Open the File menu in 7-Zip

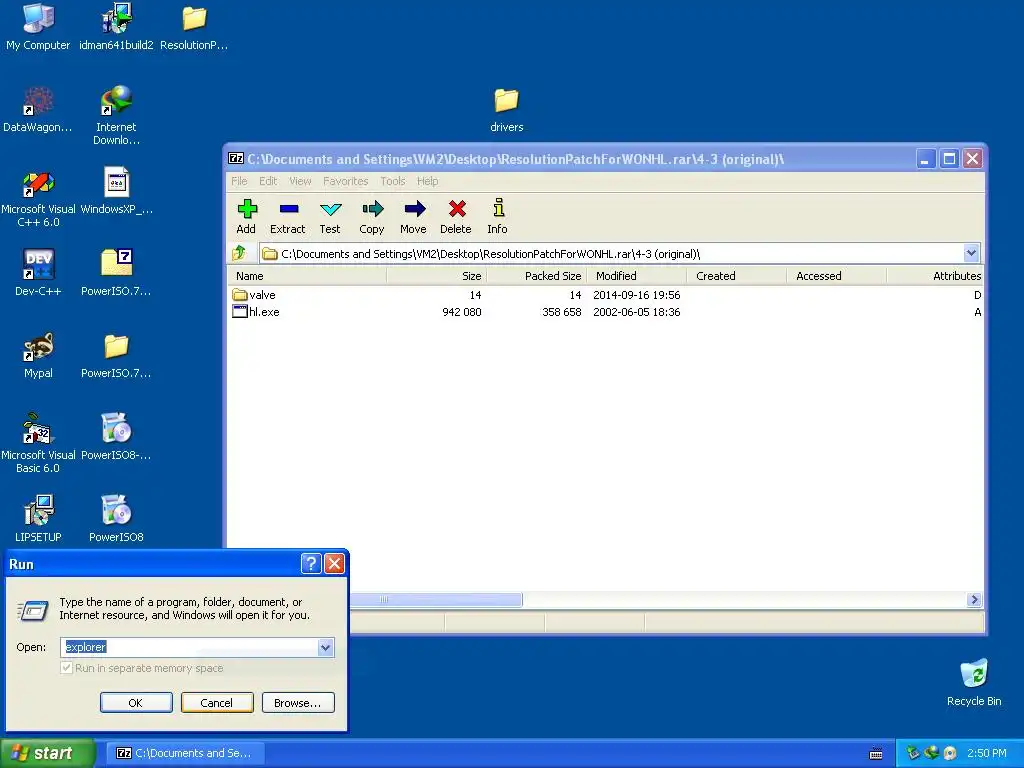239,181
